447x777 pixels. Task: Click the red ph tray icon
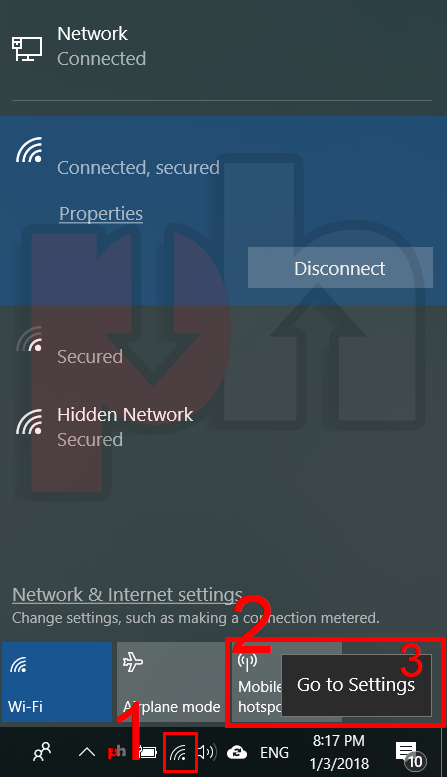117,753
